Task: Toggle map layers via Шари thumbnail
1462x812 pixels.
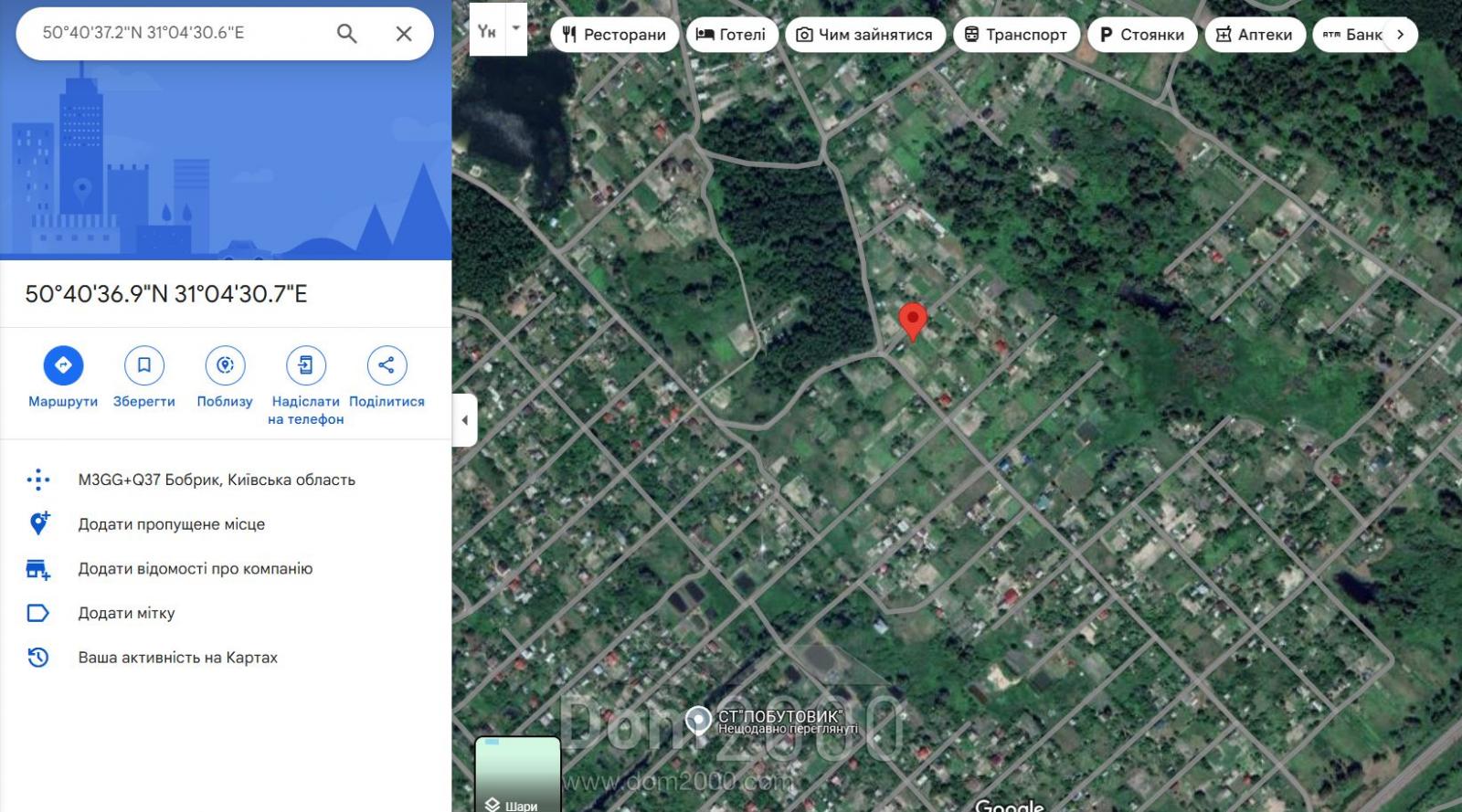Action: click(517, 775)
